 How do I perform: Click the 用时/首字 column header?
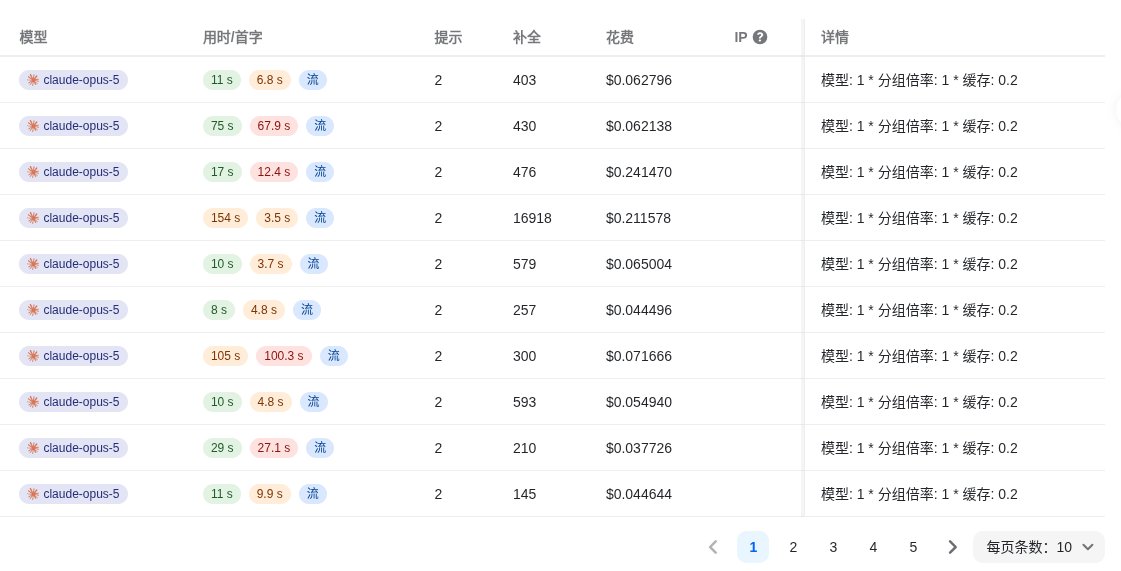point(232,37)
